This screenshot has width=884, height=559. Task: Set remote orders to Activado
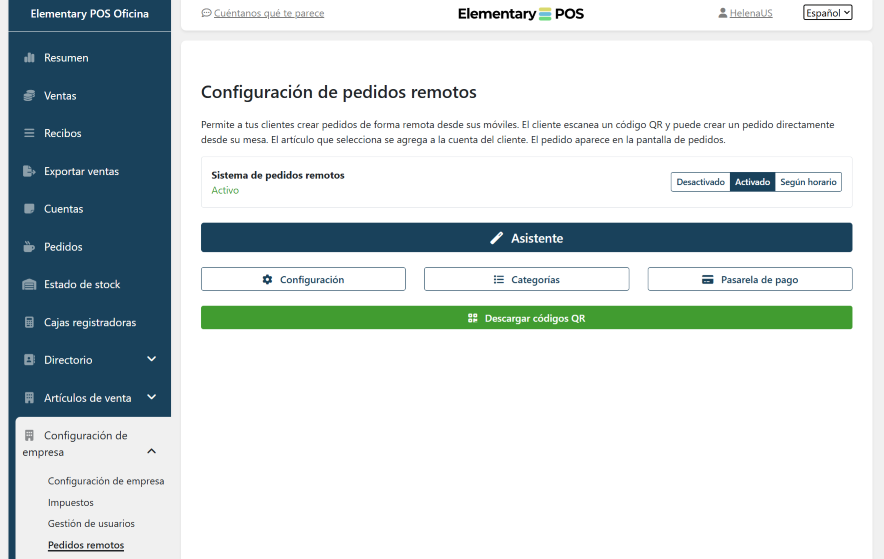(x=752, y=182)
